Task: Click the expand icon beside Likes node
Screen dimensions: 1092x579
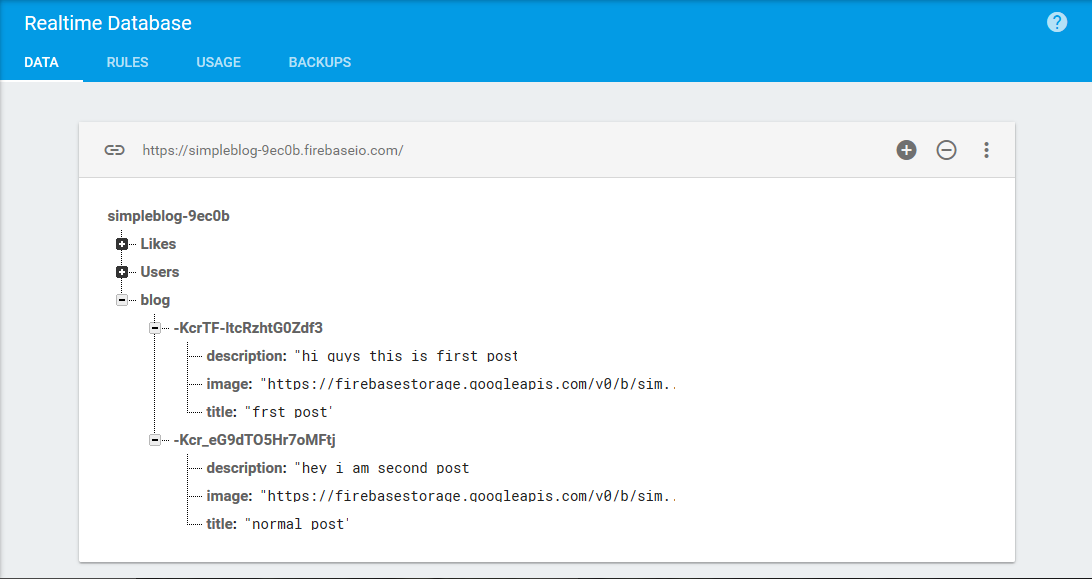Action: 121,243
